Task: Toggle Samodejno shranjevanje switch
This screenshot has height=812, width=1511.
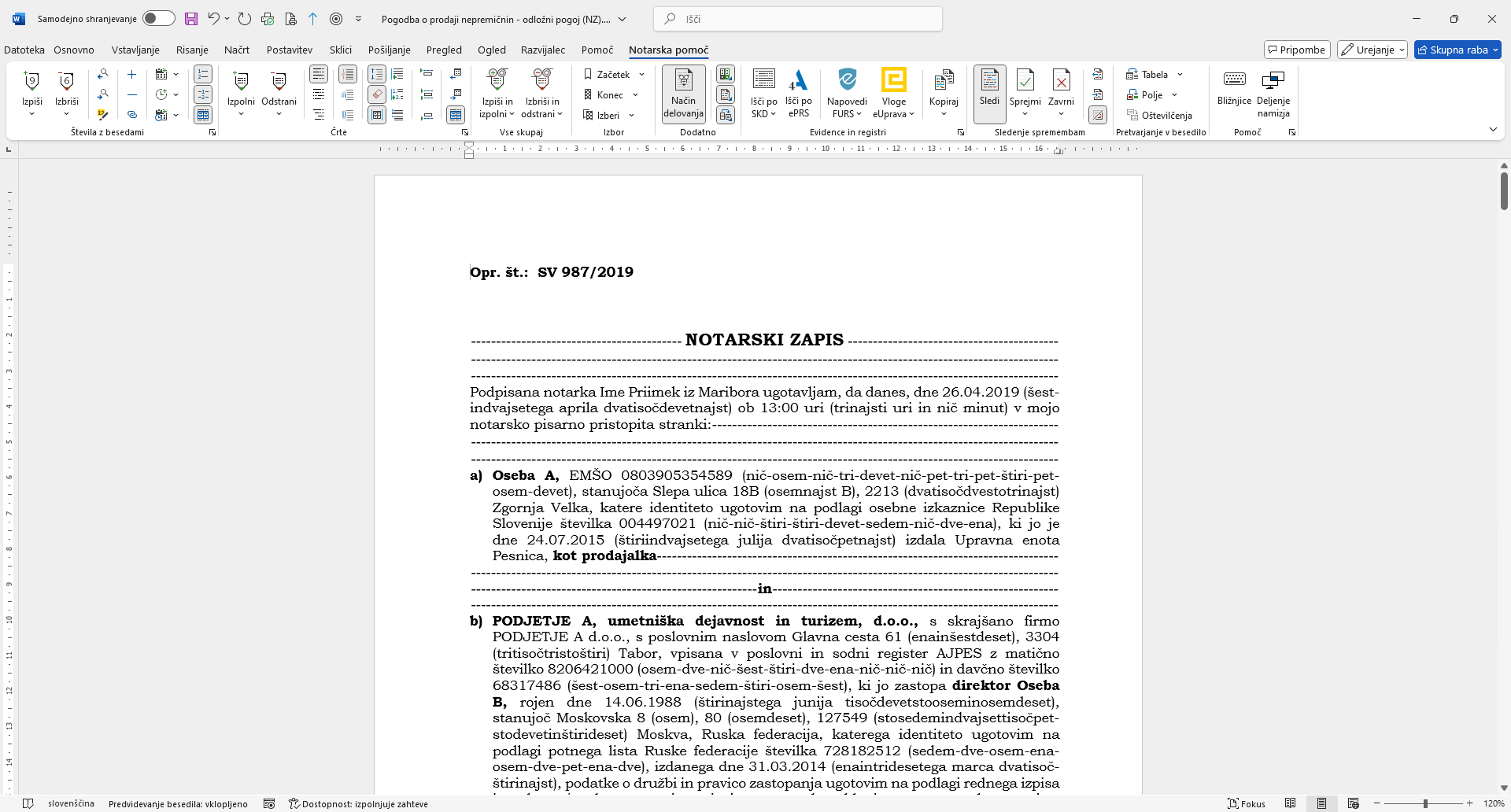Action: click(158, 19)
